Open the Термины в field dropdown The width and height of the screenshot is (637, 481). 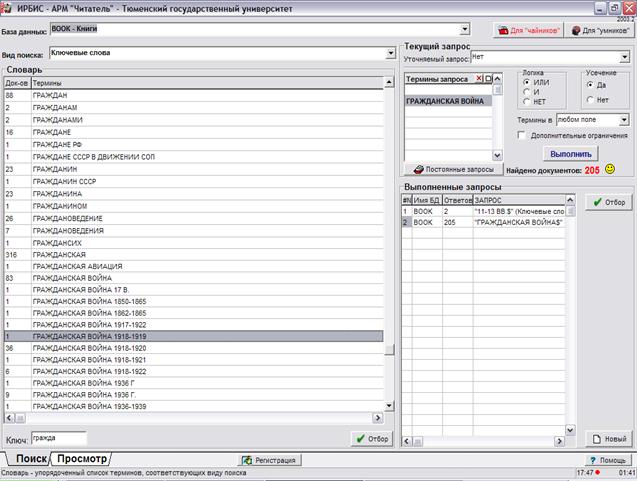pyautogui.click(x=624, y=120)
